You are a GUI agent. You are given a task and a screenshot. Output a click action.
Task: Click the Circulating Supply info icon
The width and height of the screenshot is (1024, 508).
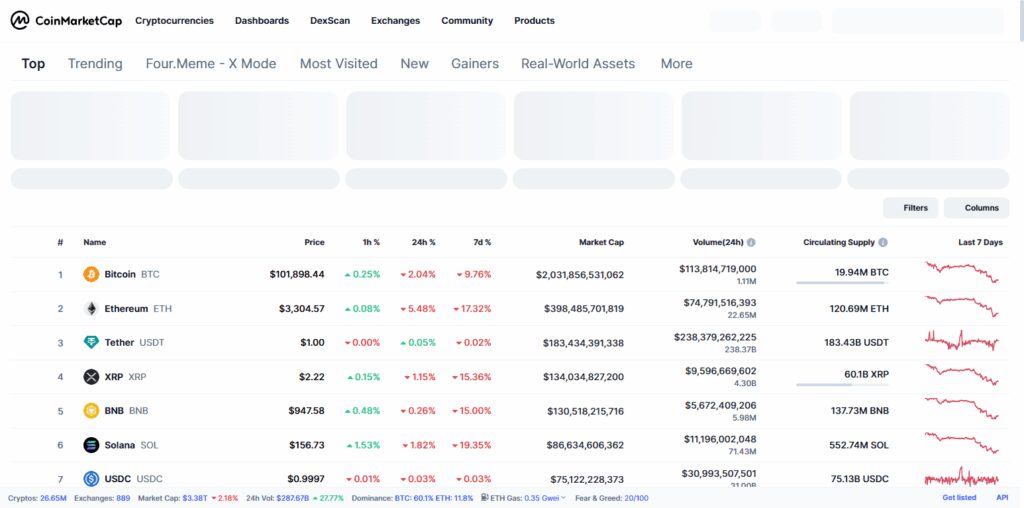pos(883,242)
